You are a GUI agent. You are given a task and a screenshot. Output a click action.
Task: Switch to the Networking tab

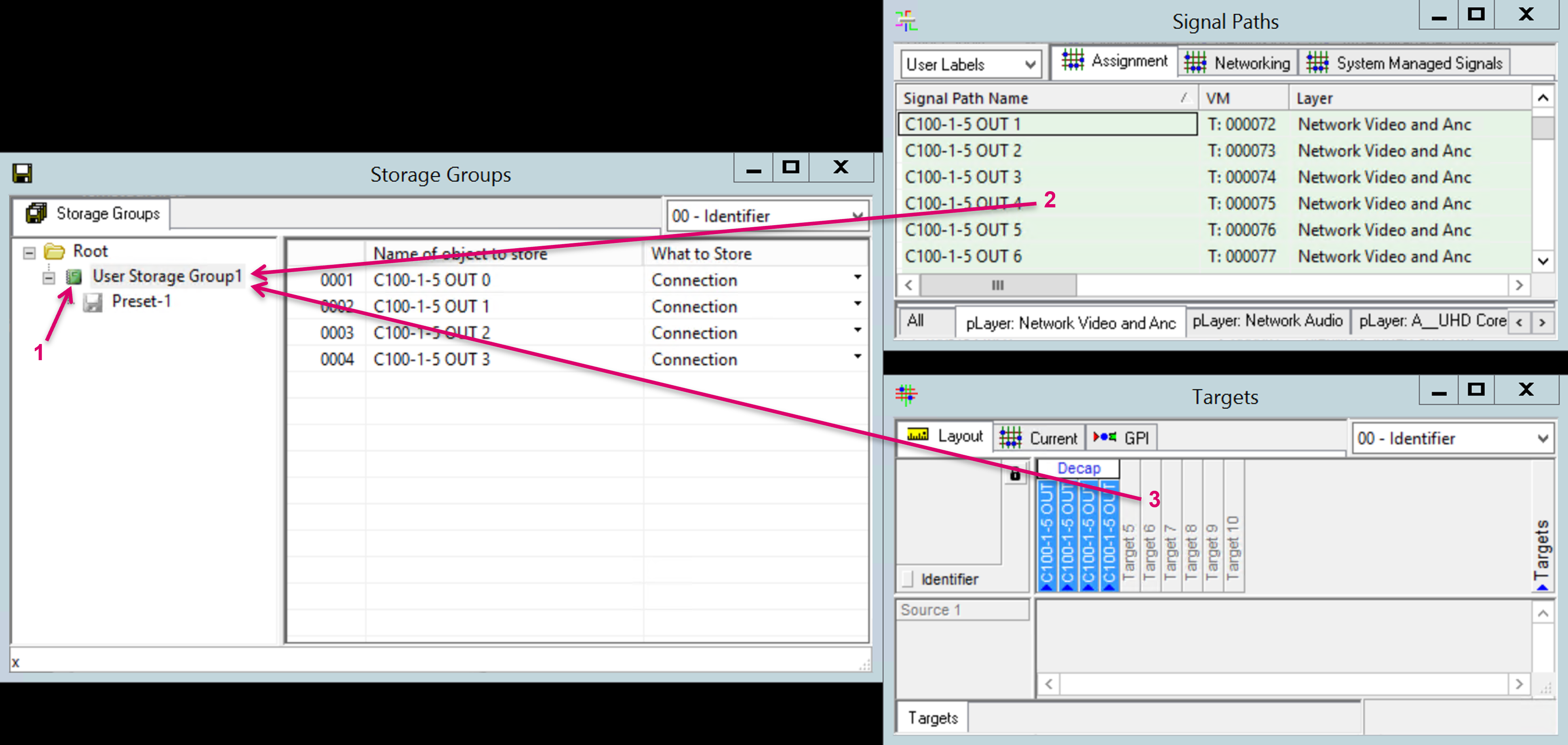coord(1237,63)
